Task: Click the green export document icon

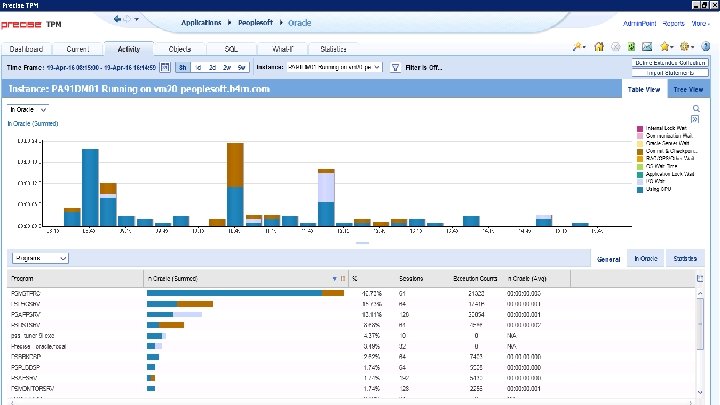Action: click(631, 46)
